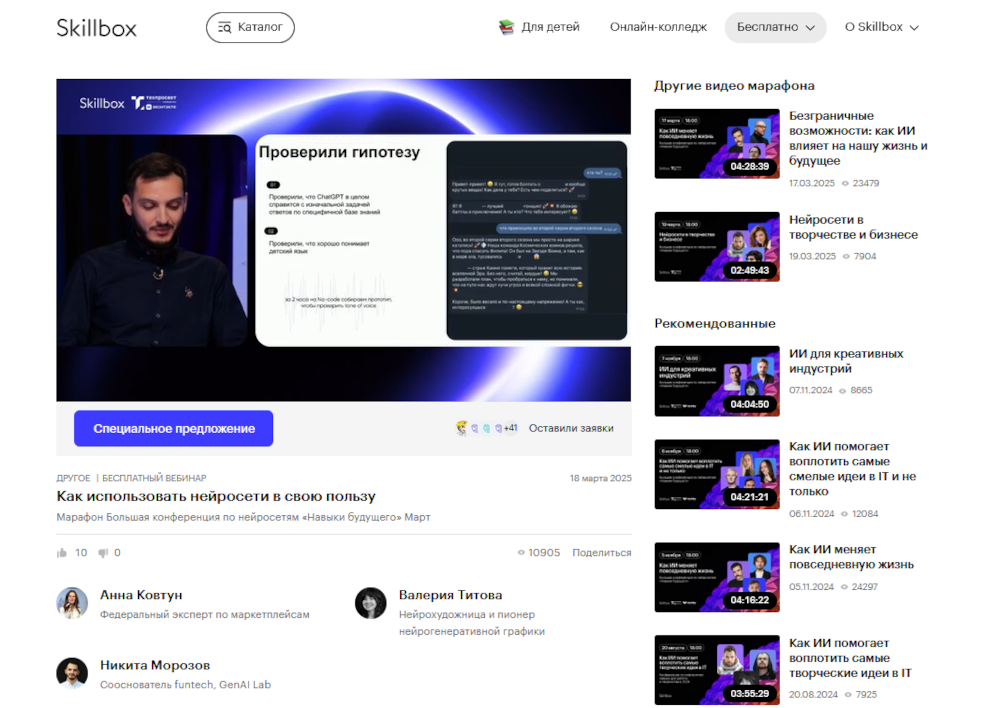
Task: Click the Другие видео марафона heading
Action: [x=734, y=85]
